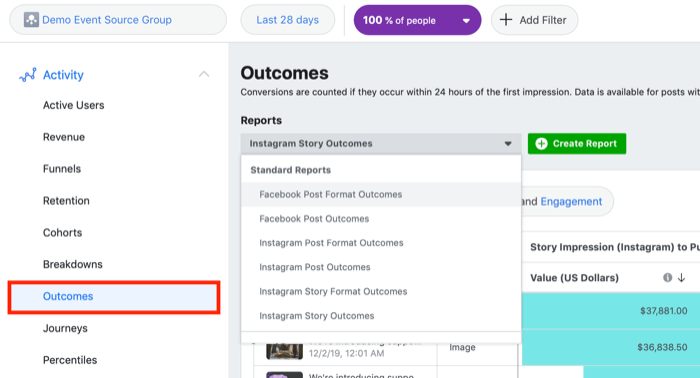This screenshot has height=378, width=700.
Task: Click the Demo Event Source Group icon
Action: coord(31,20)
